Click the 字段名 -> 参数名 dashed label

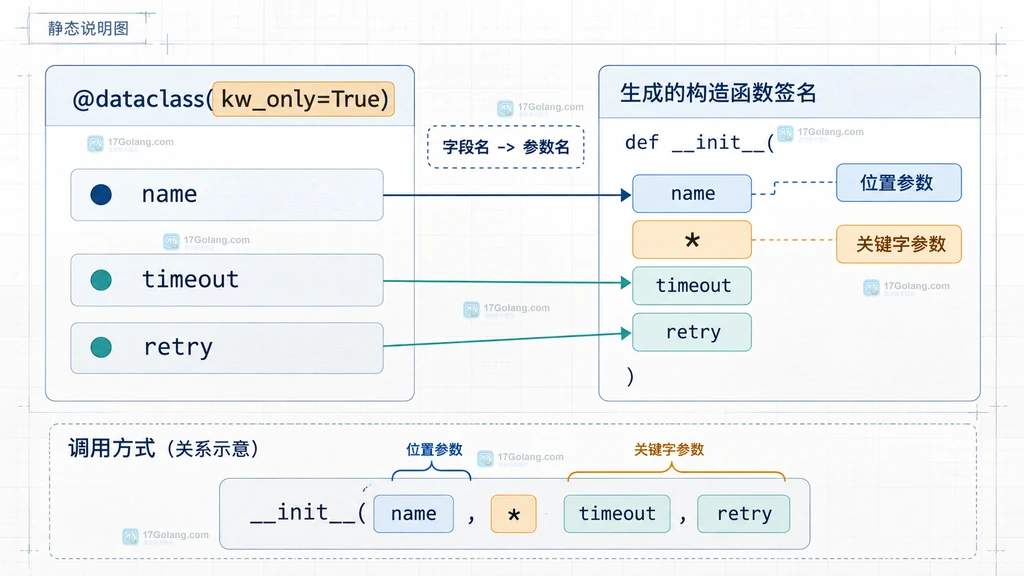(505, 147)
